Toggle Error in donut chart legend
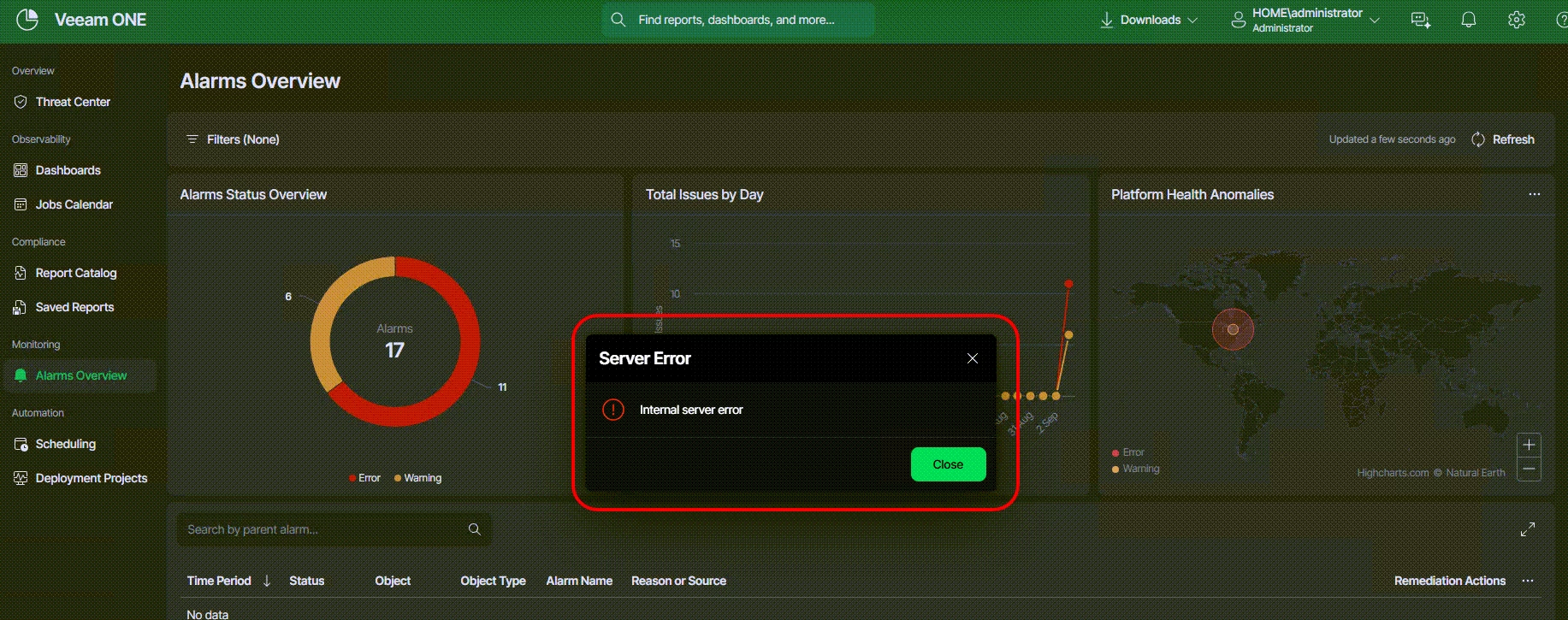This screenshot has width=1568, height=620. pyautogui.click(x=364, y=478)
